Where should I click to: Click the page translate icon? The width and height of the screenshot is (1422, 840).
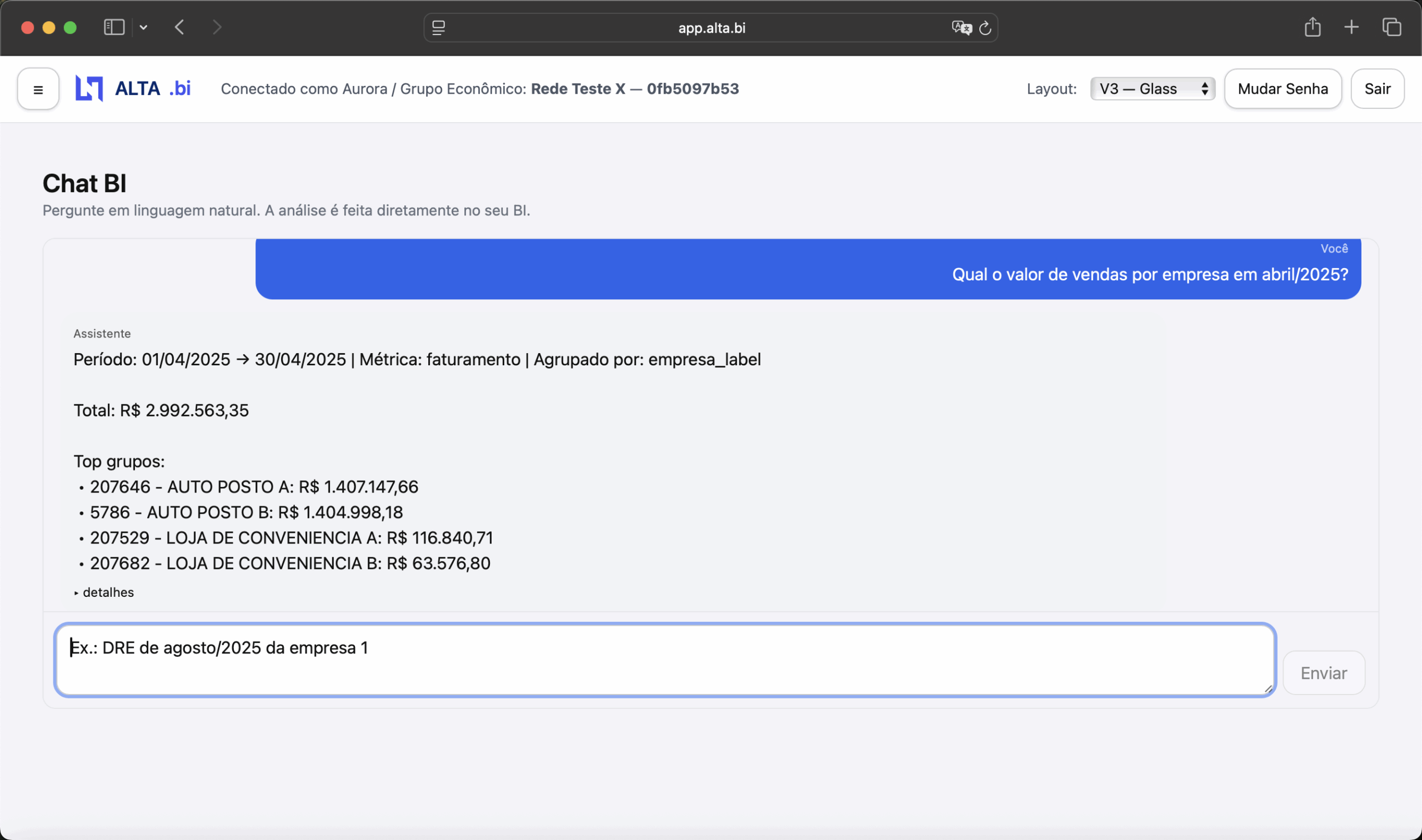click(x=961, y=28)
